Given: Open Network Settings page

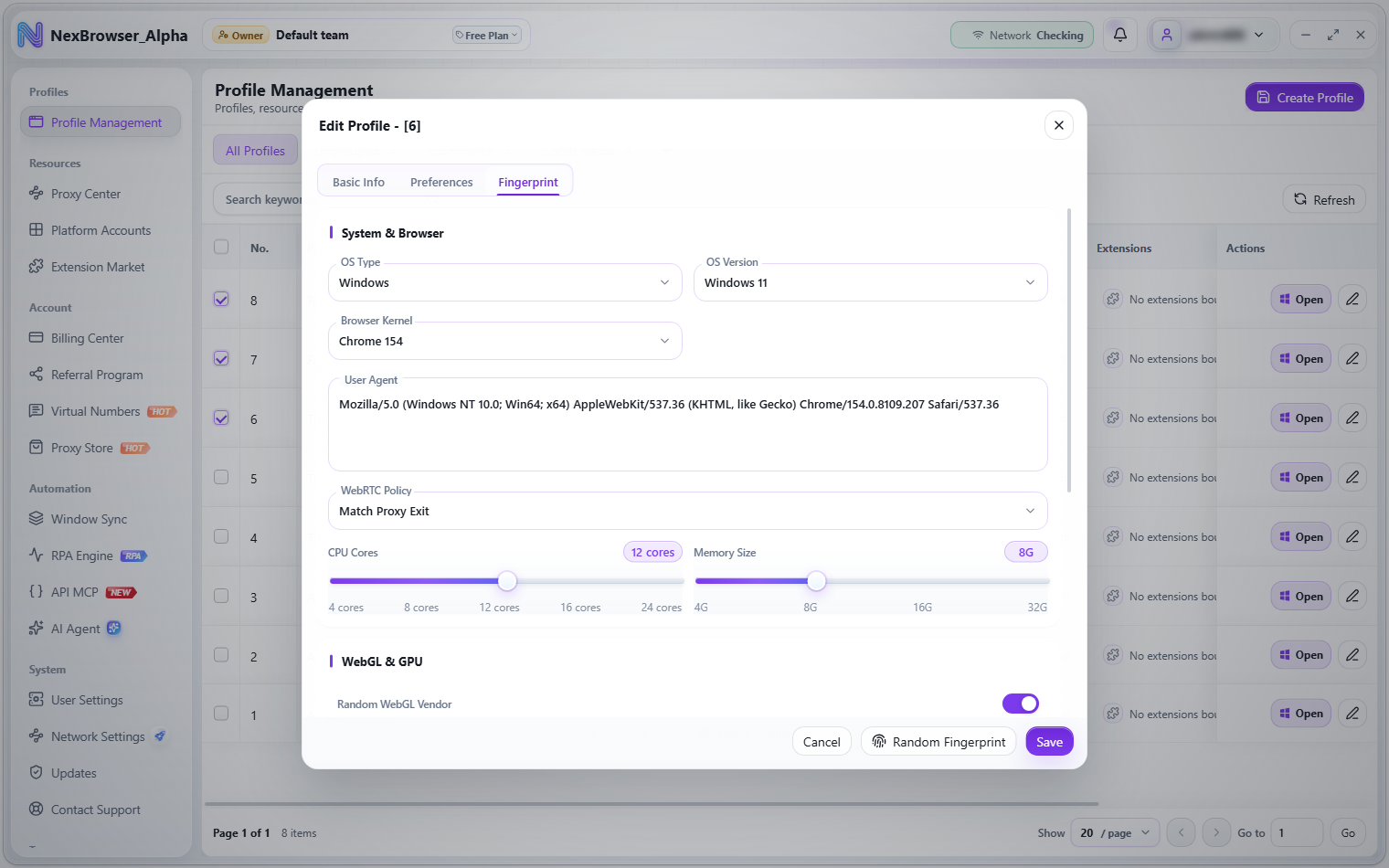Looking at the screenshot, I should pyautogui.click(x=98, y=736).
